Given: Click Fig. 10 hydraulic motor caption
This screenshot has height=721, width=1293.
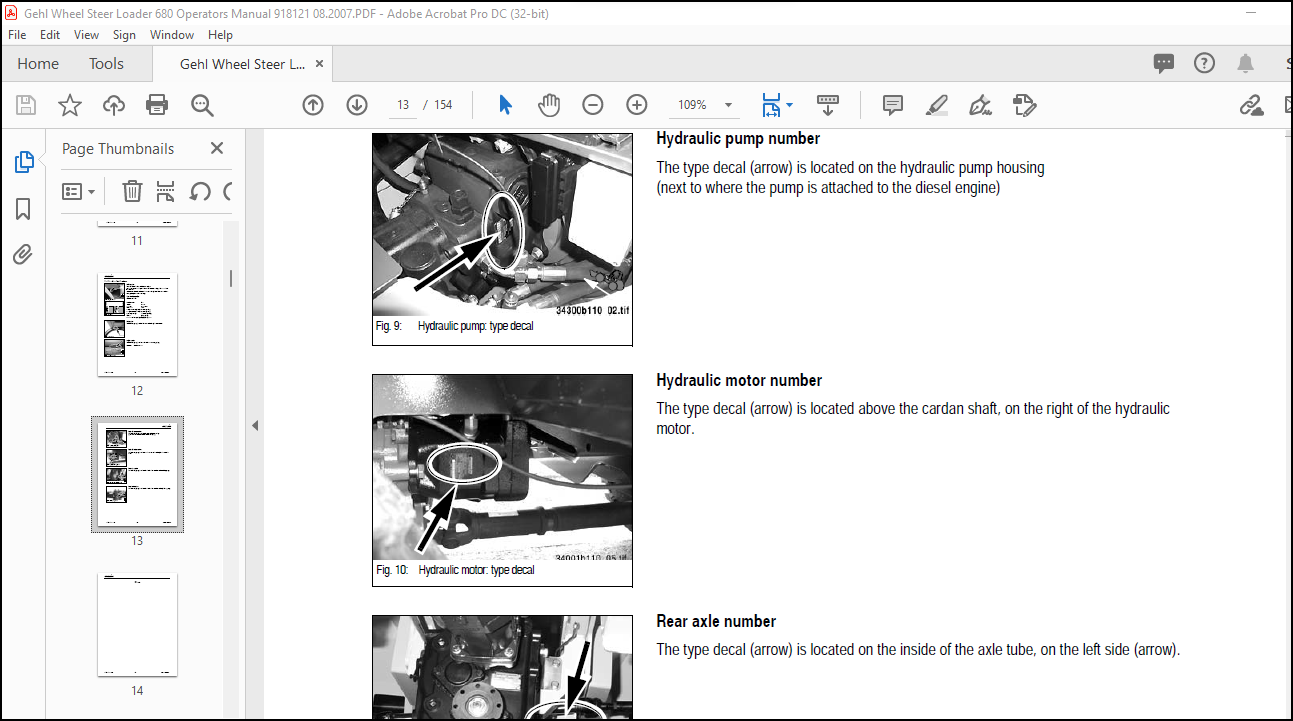Looking at the screenshot, I should point(455,570).
